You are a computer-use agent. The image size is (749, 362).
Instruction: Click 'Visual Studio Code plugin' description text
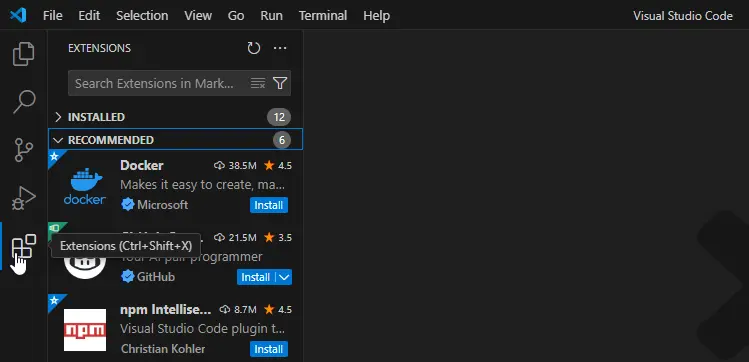[x=203, y=329]
